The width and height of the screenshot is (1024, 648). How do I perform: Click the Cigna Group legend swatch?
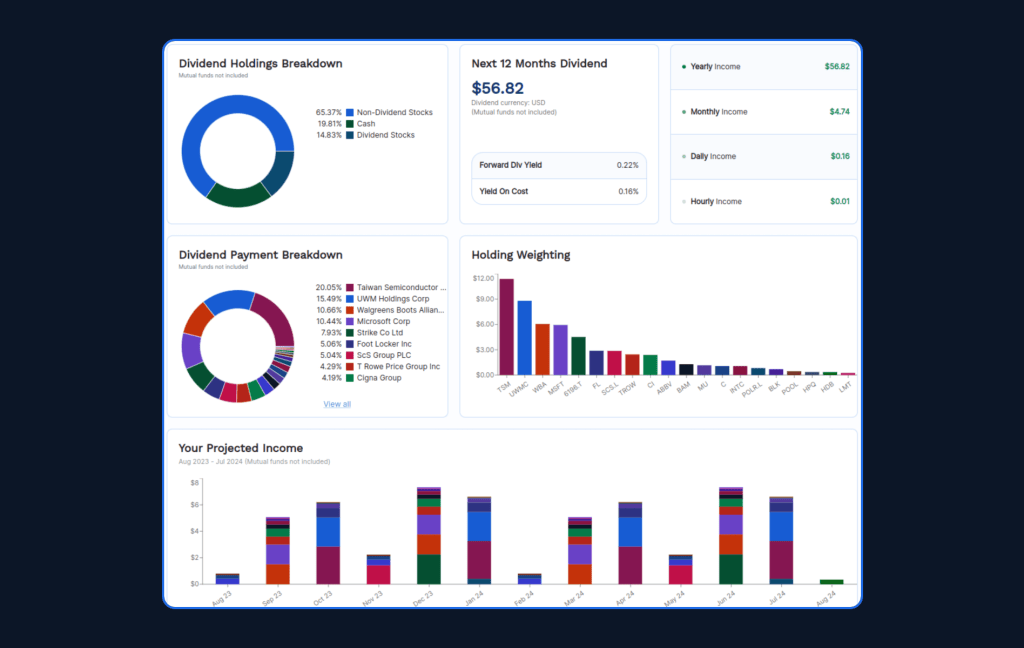click(350, 378)
